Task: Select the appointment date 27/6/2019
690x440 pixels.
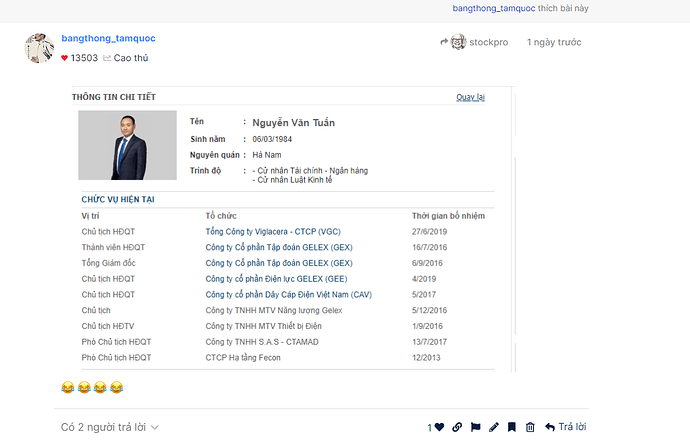Action: [429, 231]
